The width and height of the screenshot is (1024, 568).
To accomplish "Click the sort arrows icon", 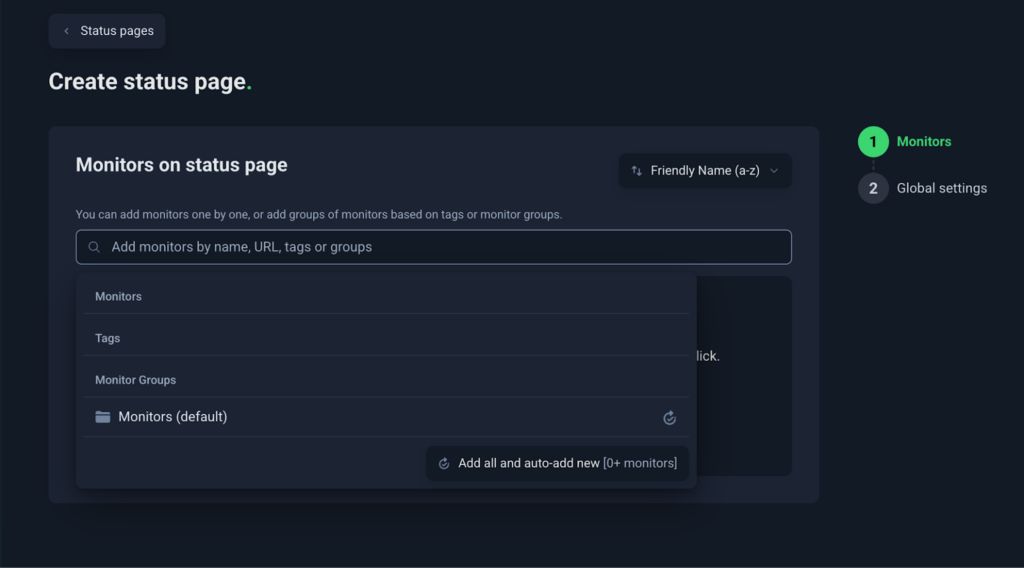I will click(636, 171).
